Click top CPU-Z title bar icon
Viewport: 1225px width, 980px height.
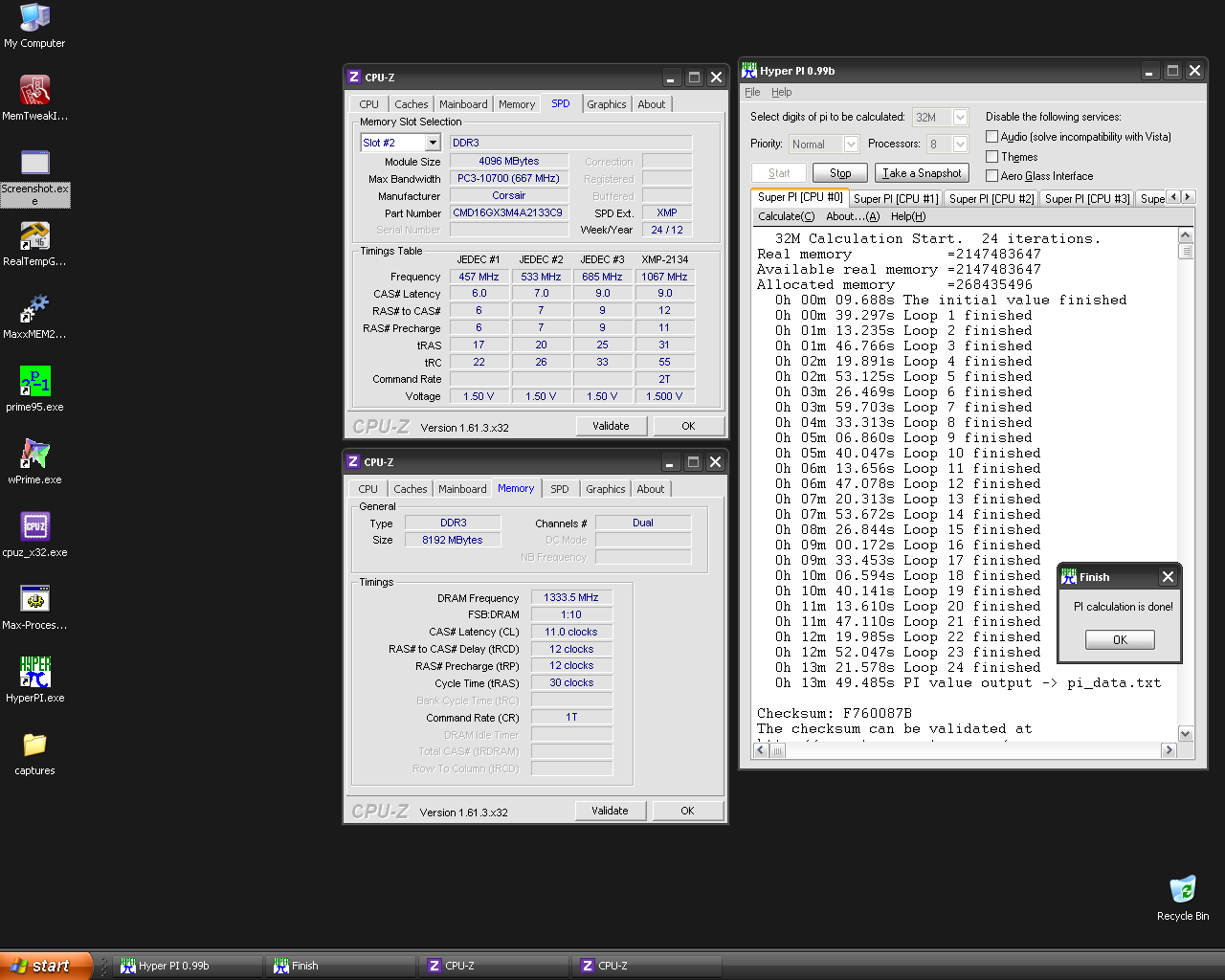pos(354,78)
